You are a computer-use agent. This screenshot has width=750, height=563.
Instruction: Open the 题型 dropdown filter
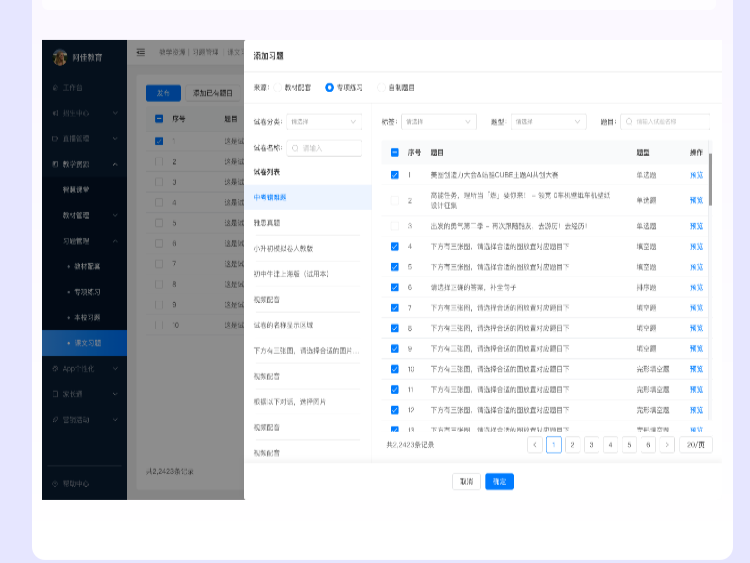pyautogui.click(x=548, y=121)
